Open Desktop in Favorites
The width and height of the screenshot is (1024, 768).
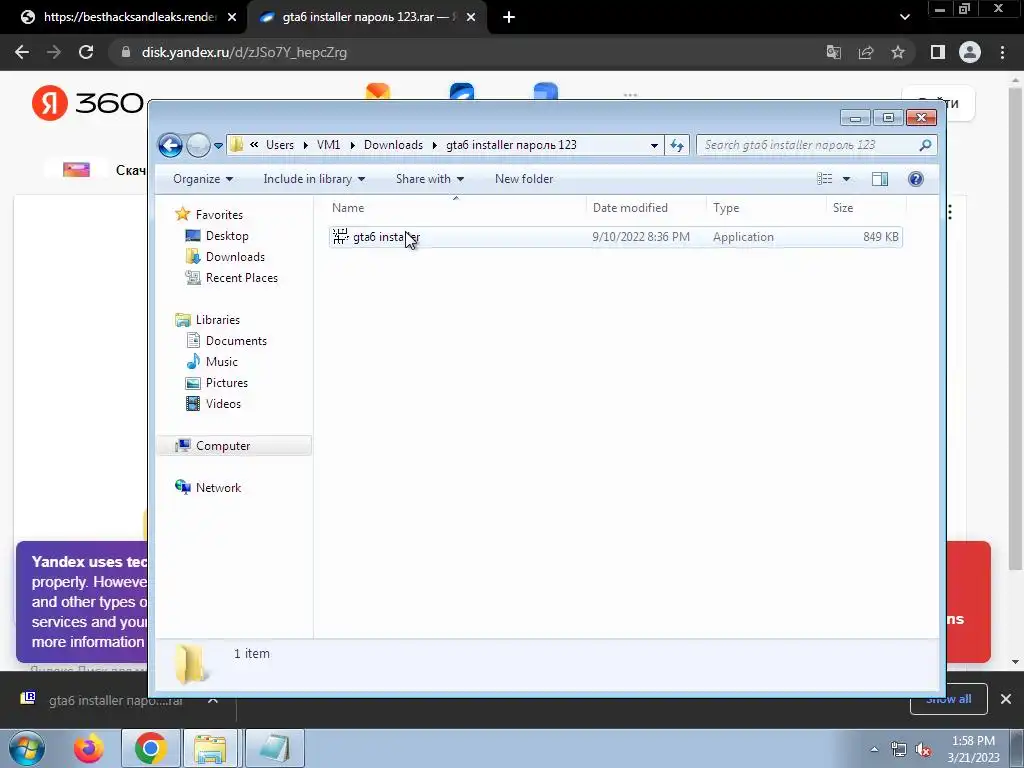227,236
